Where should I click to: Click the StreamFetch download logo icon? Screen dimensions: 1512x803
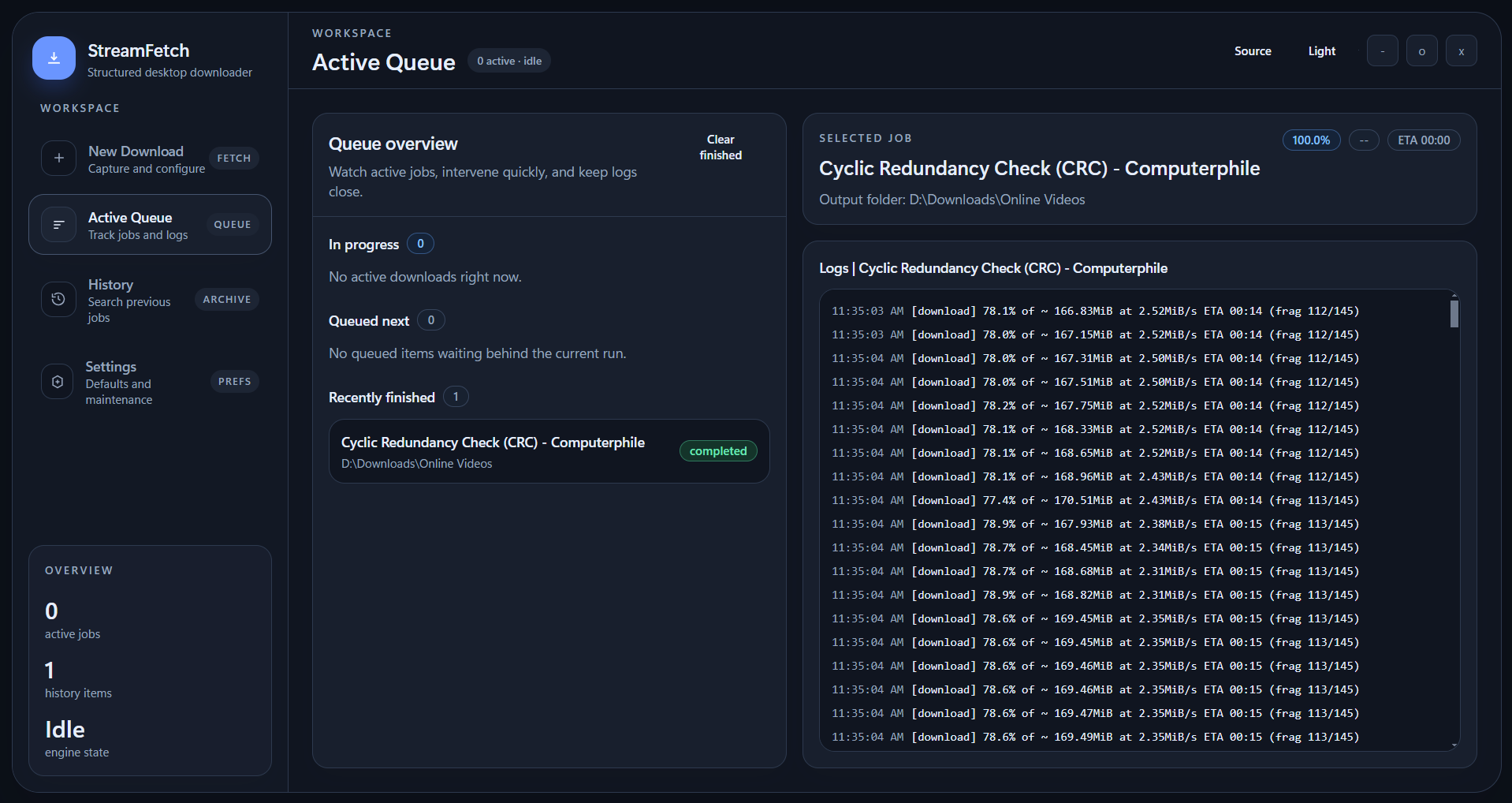click(54, 58)
